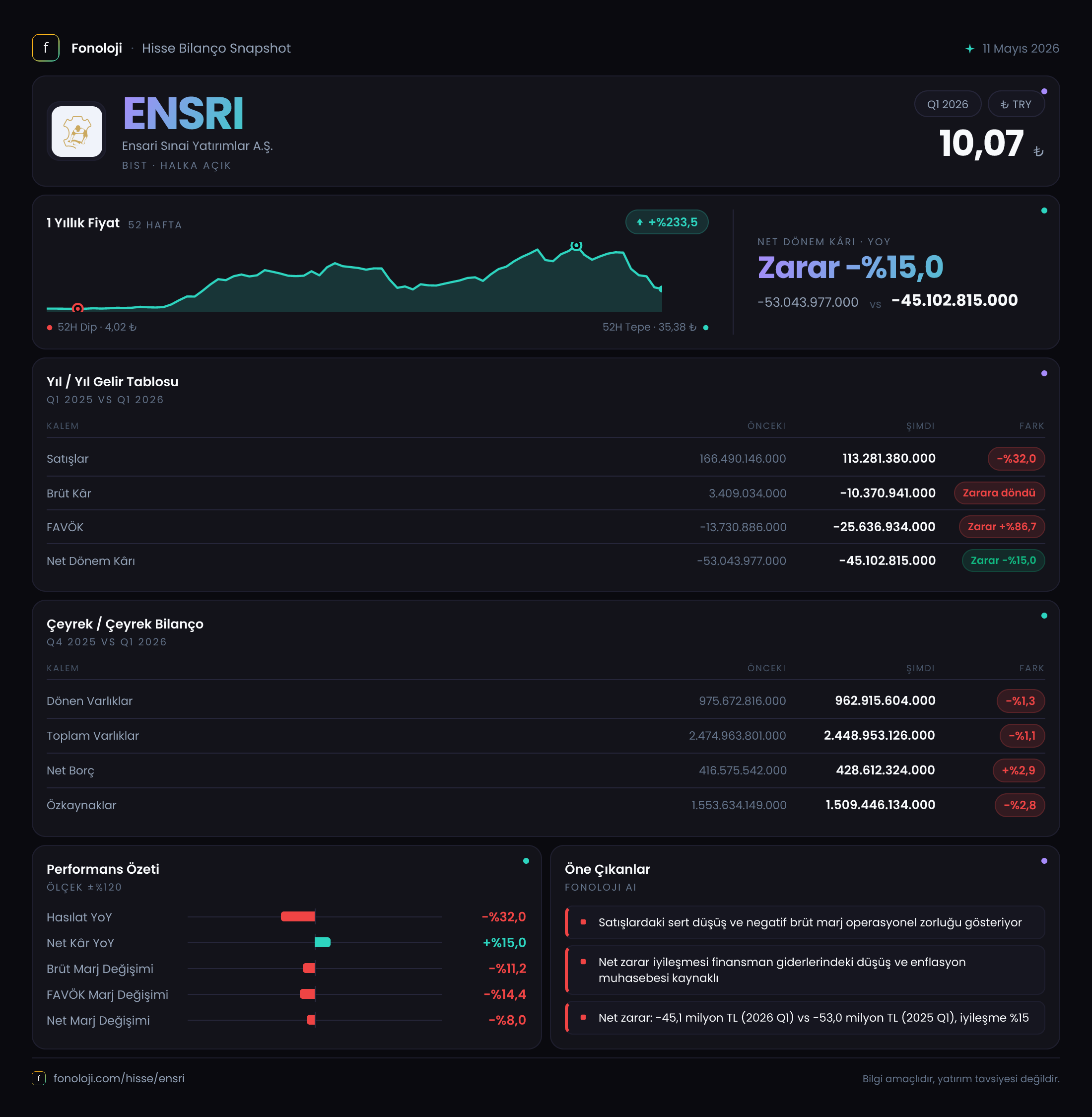Click the Satışlar row label
Screen dimensions: 1092x1117
click(x=68, y=459)
